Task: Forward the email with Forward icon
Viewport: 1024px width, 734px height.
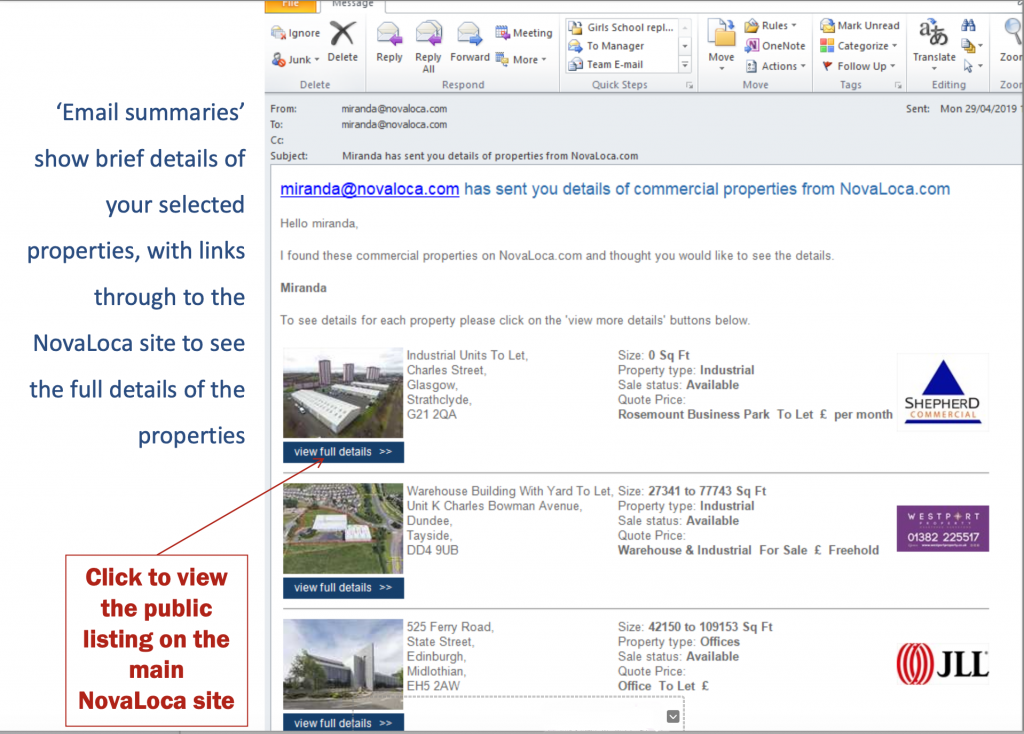Action: pyautogui.click(x=469, y=33)
